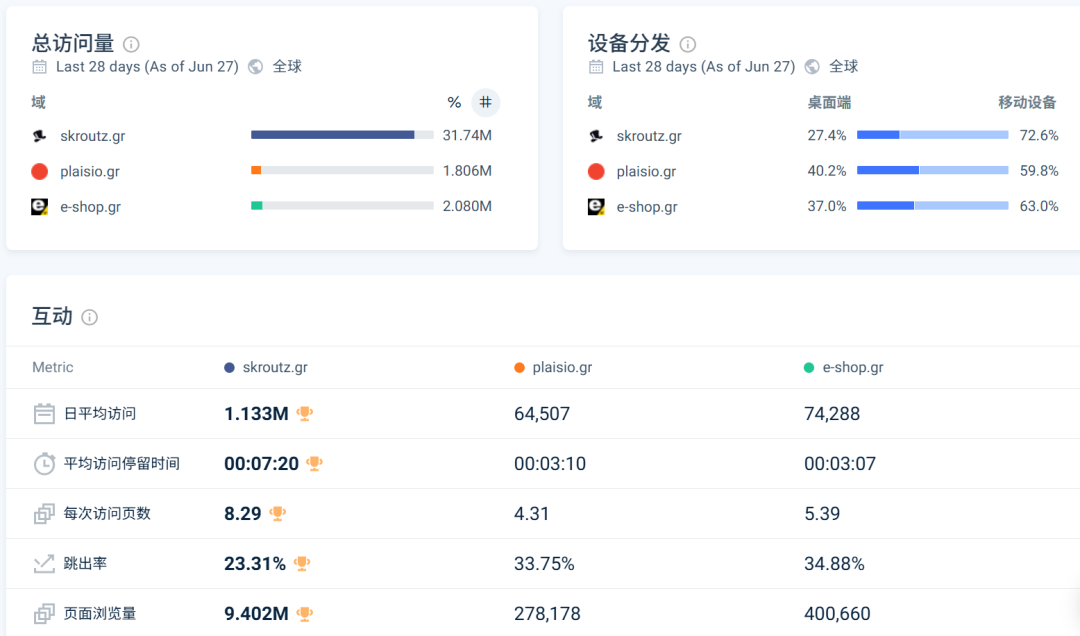The width and height of the screenshot is (1080, 636).
Task: Click the 跳出率 metric label
Action: pos(85,564)
